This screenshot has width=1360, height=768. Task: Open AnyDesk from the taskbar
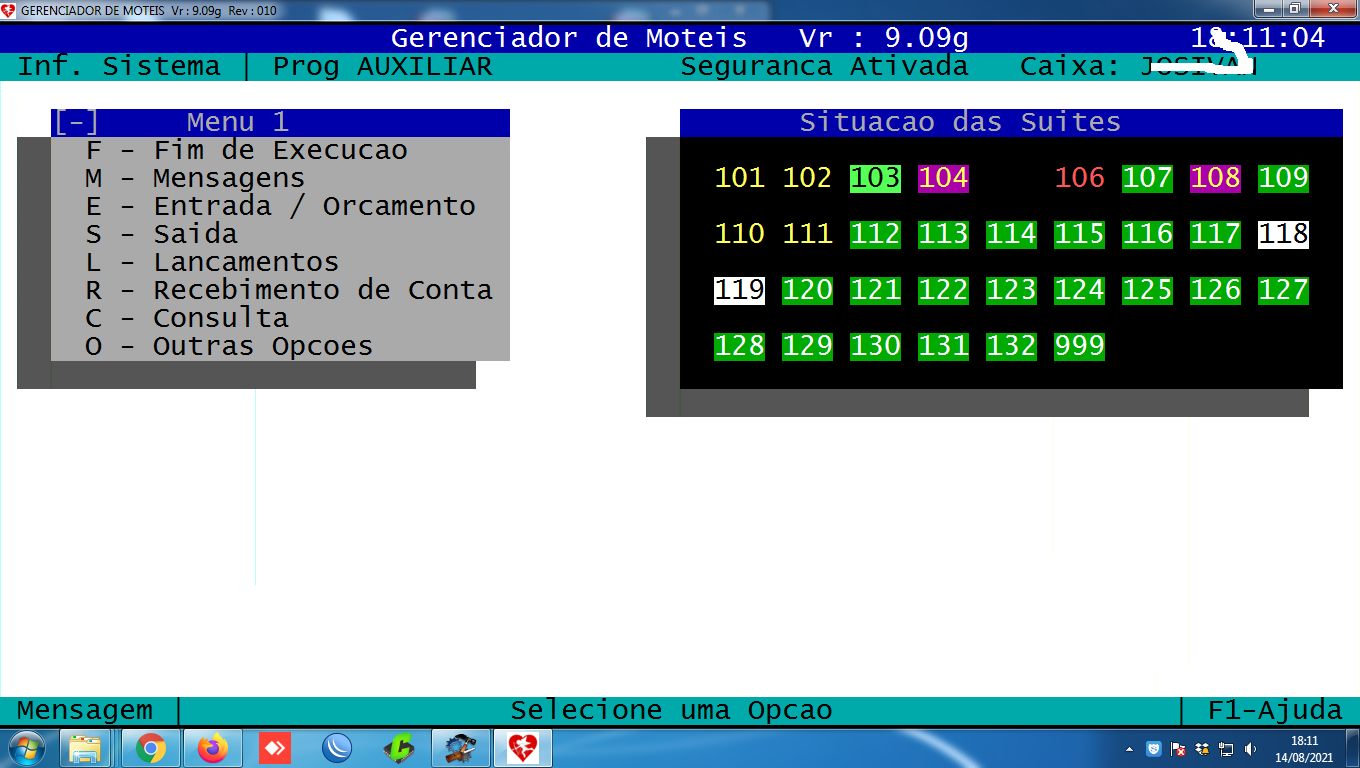275,748
